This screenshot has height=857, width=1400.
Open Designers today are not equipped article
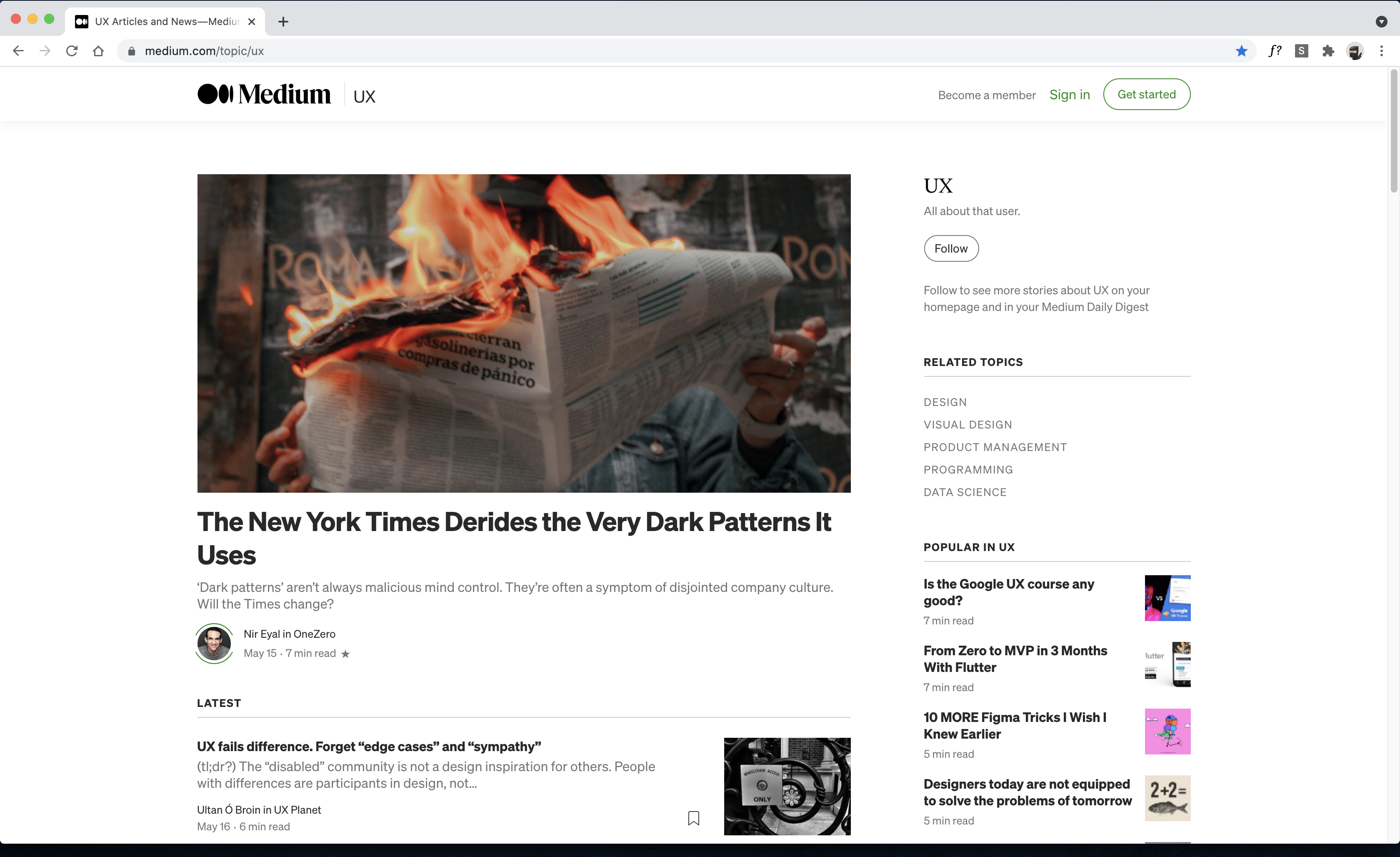pyautogui.click(x=1028, y=792)
